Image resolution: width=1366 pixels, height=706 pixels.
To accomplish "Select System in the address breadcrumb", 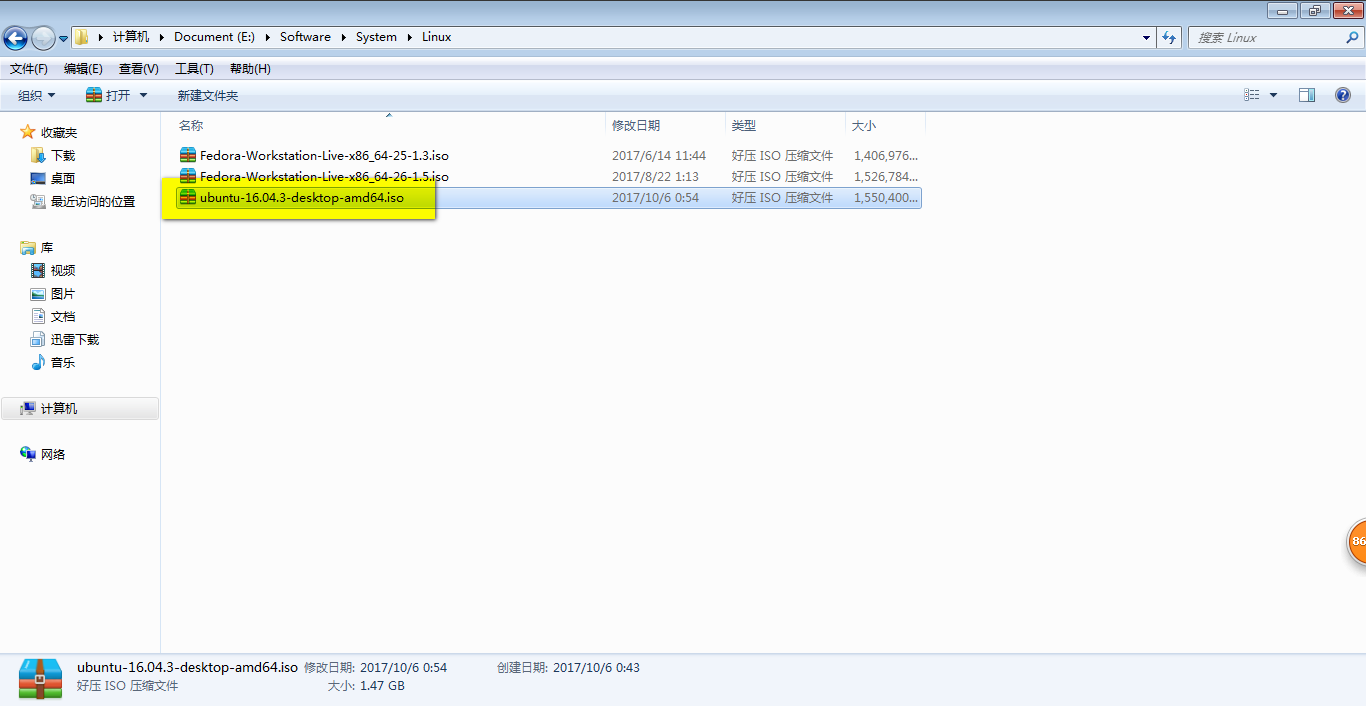I will click(376, 37).
